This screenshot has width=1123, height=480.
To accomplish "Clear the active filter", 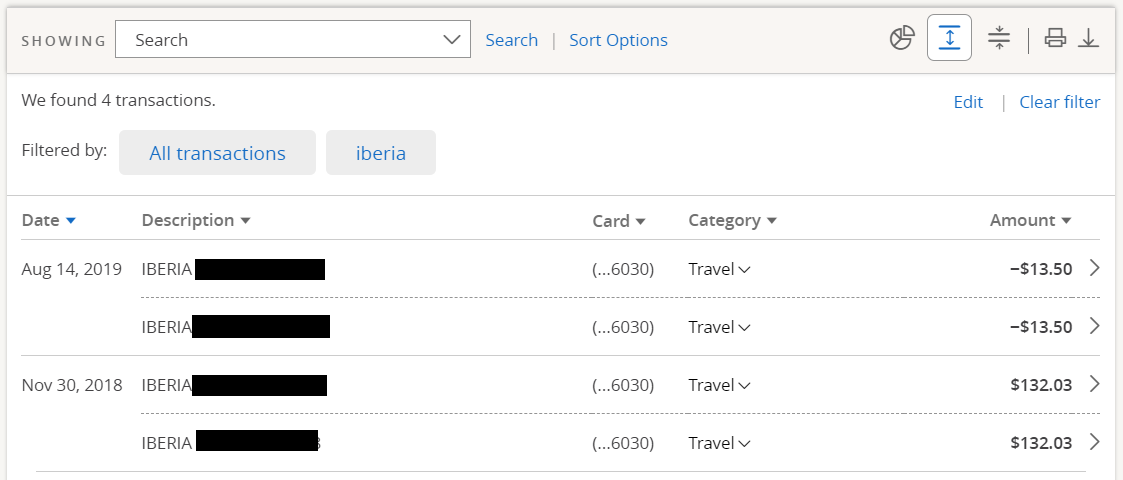I will pos(1059,102).
